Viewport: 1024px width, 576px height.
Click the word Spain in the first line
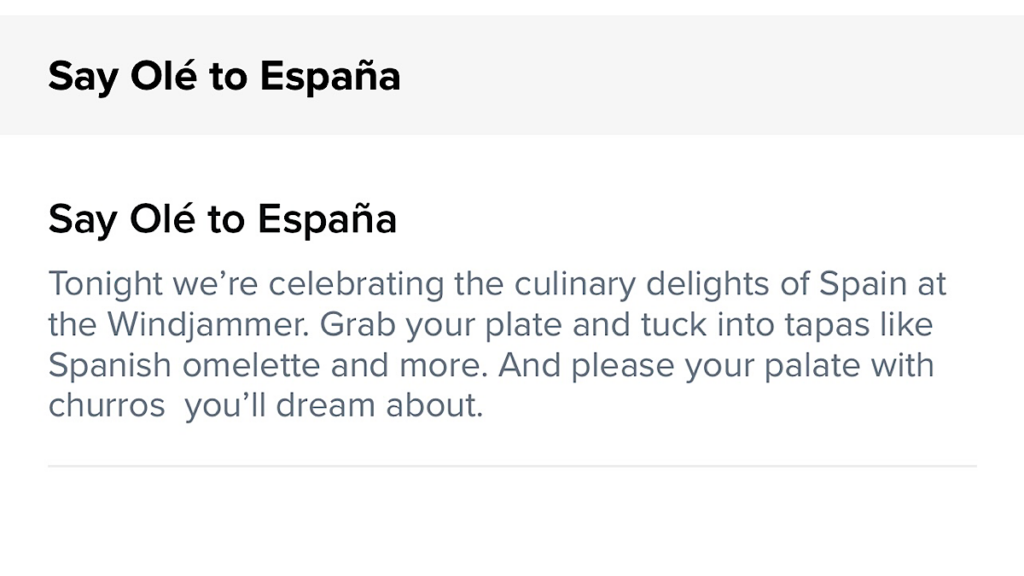pyautogui.click(x=863, y=285)
